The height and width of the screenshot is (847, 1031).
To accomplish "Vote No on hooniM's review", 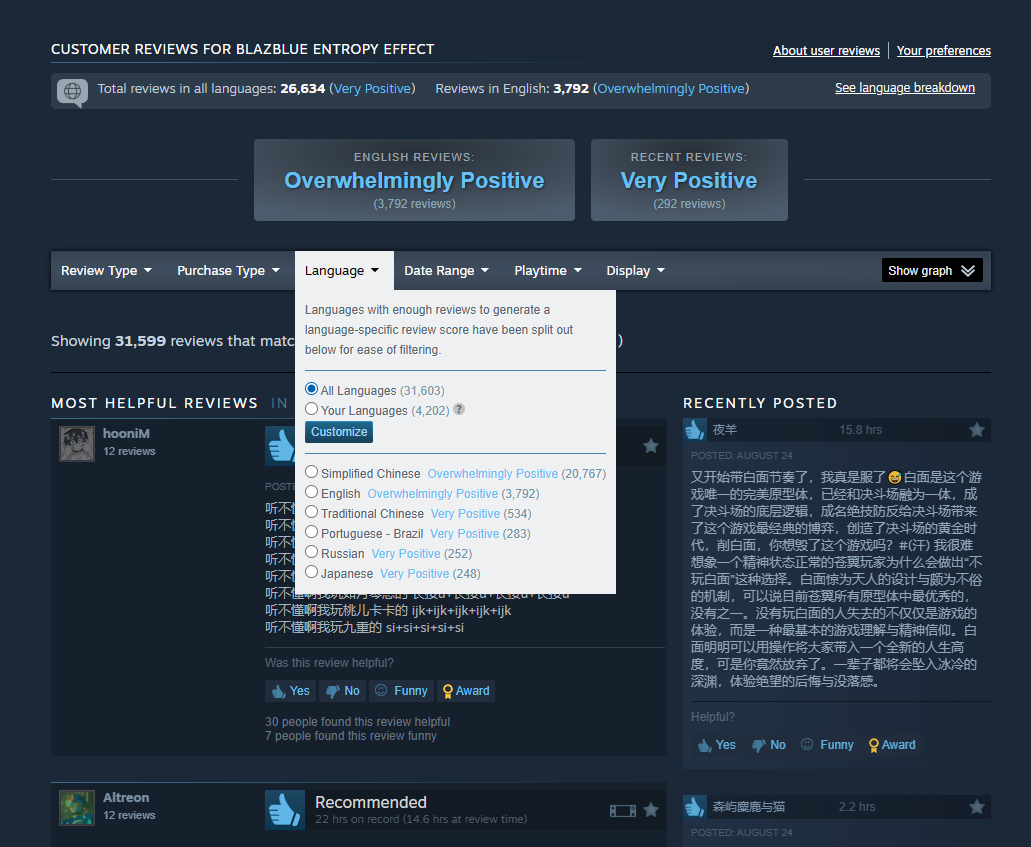I will 343,690.
